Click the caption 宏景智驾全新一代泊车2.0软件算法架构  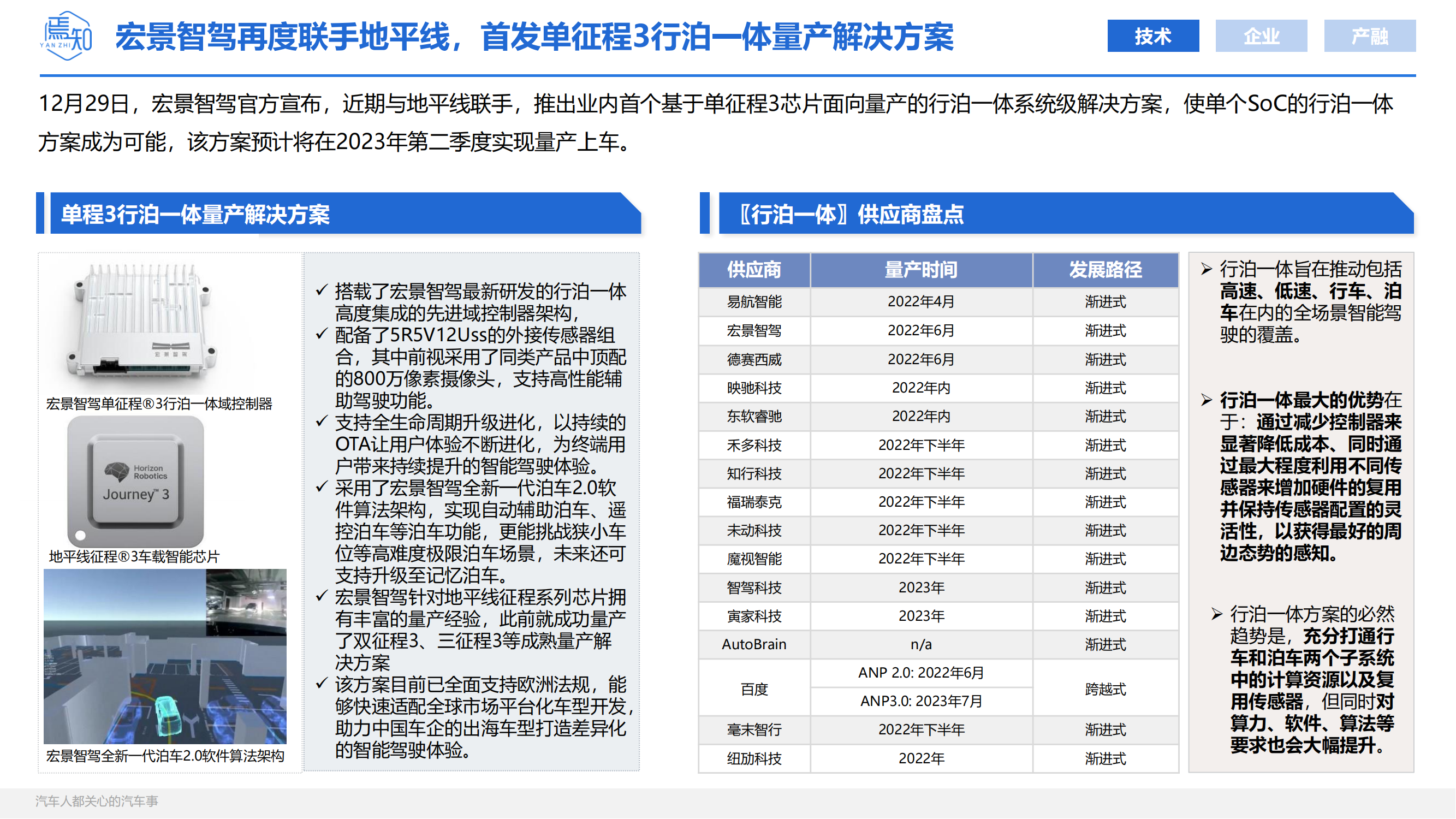(165, 756)
